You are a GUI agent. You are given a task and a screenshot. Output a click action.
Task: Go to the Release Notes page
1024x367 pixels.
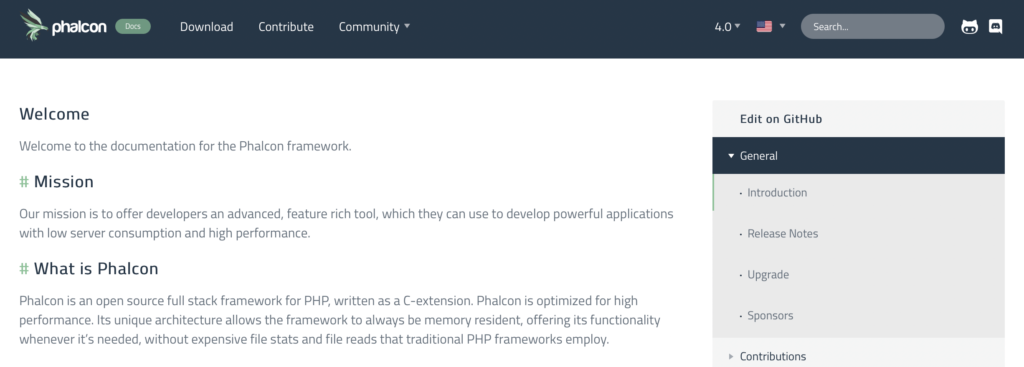pyautogui.click(x=782, y=233)
